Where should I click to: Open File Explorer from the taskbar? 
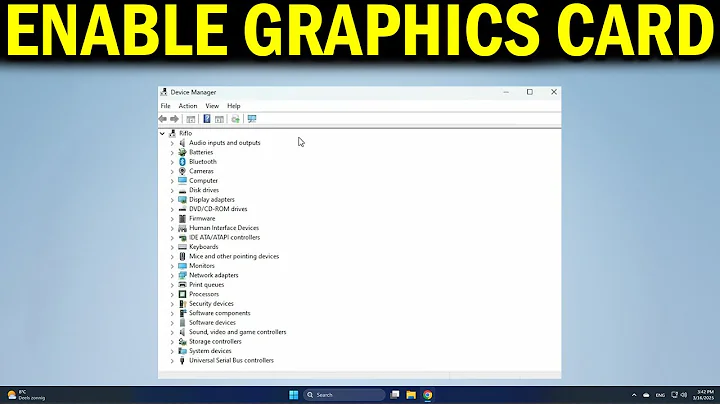tap(411, 395)
